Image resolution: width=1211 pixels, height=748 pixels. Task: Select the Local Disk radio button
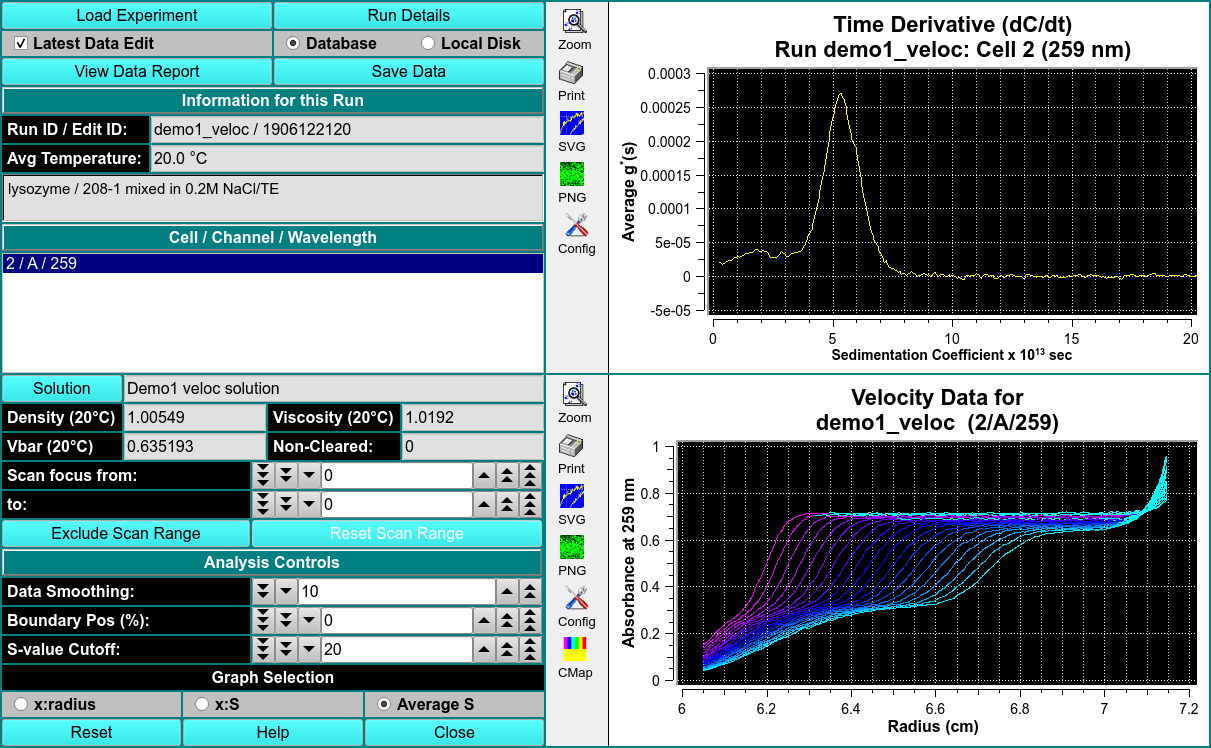click(428, 44)
